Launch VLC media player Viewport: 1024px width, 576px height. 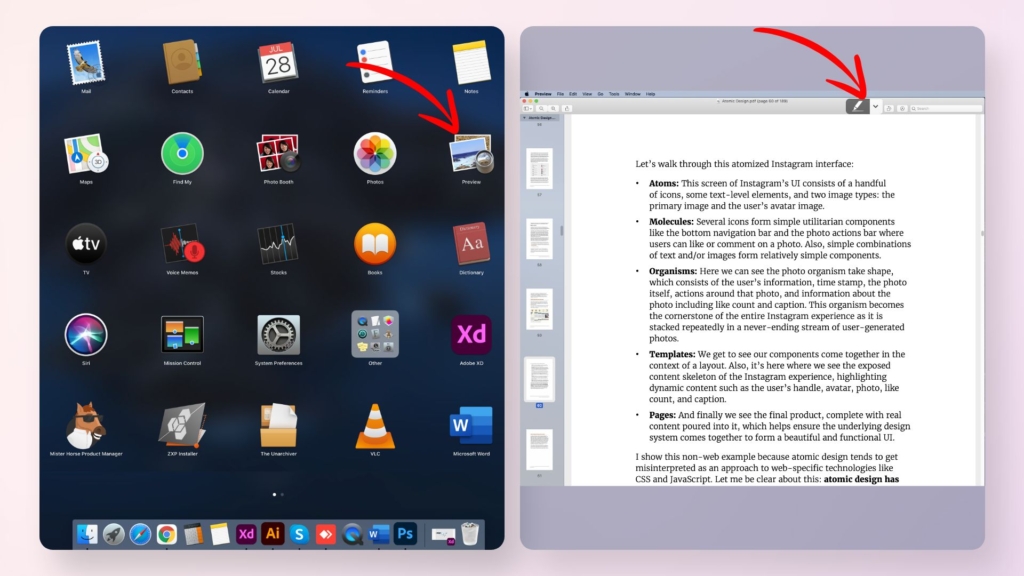pyautogui.click(x=375, y=426)
